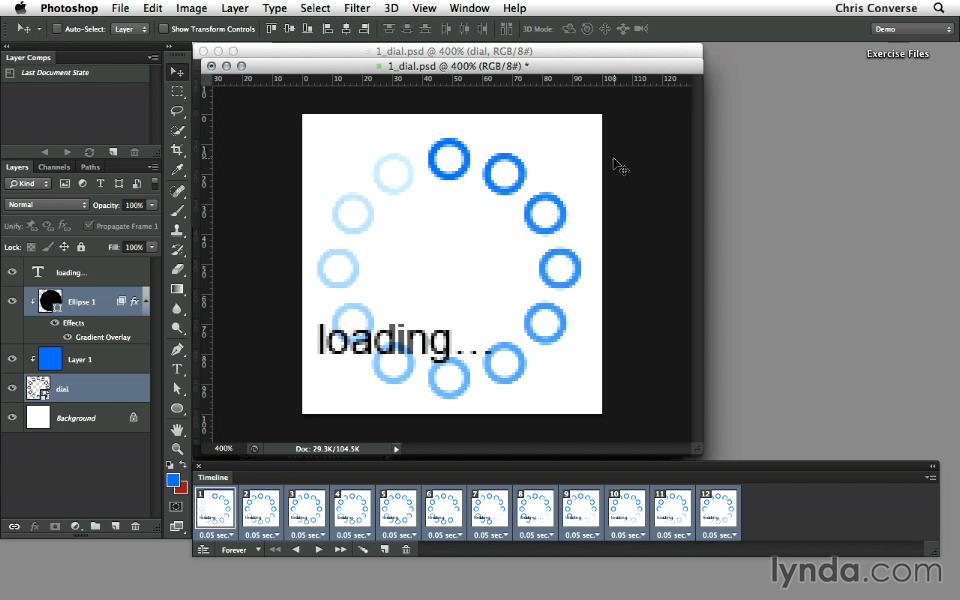The image size is (960, 600).
Task: Open frame 1 delay time dropdown
Action: pyautogui.click(x=216, y=535)
